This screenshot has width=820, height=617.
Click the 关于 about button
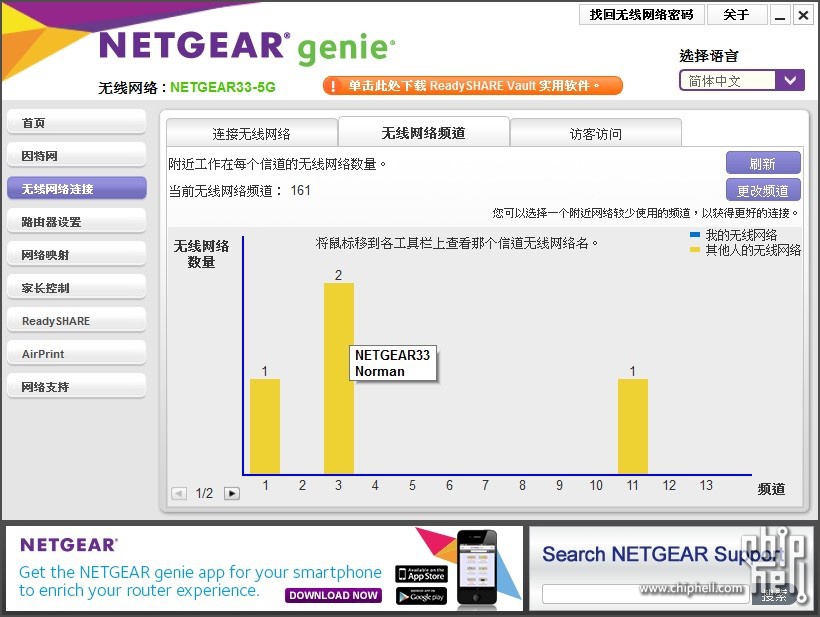coord(736,15)
